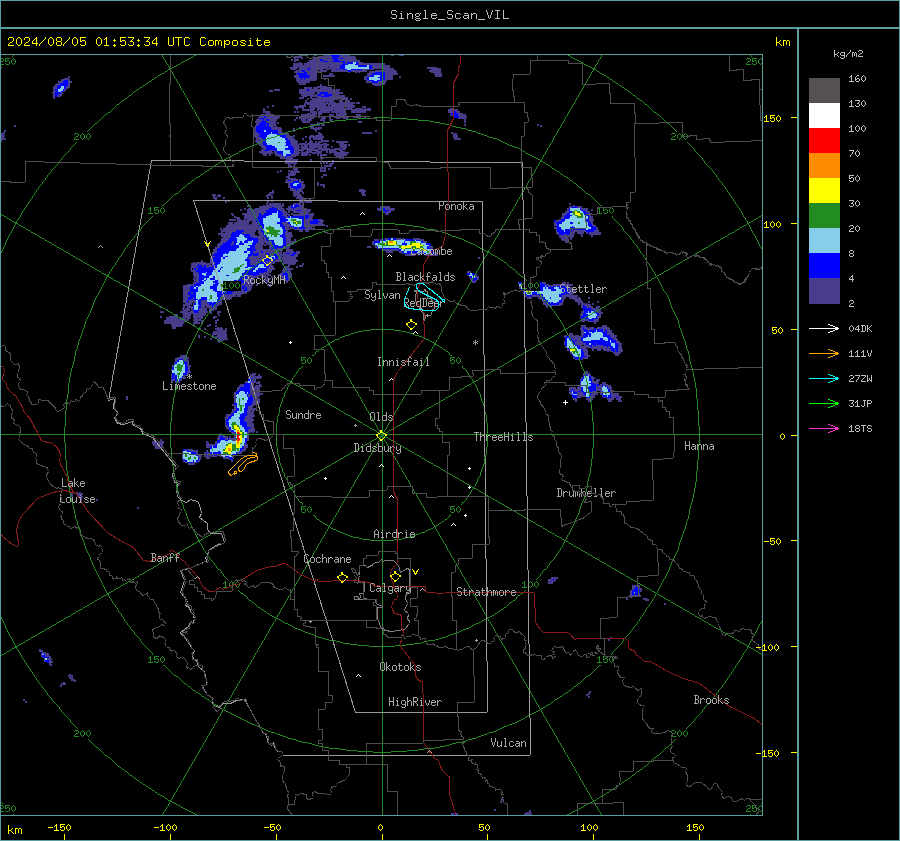The height and width of the screenshot is (841, 900).
Task: Click the gray 130-160 legend color block
Action: (824, 91)
